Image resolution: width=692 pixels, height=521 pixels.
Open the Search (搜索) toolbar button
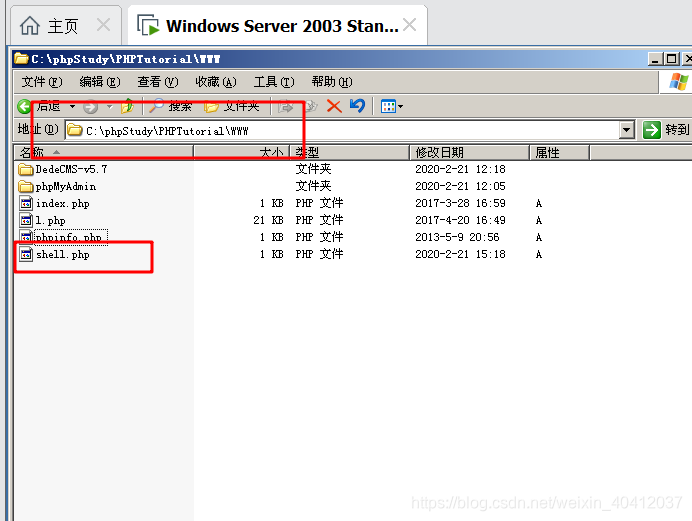click(171, 106)
